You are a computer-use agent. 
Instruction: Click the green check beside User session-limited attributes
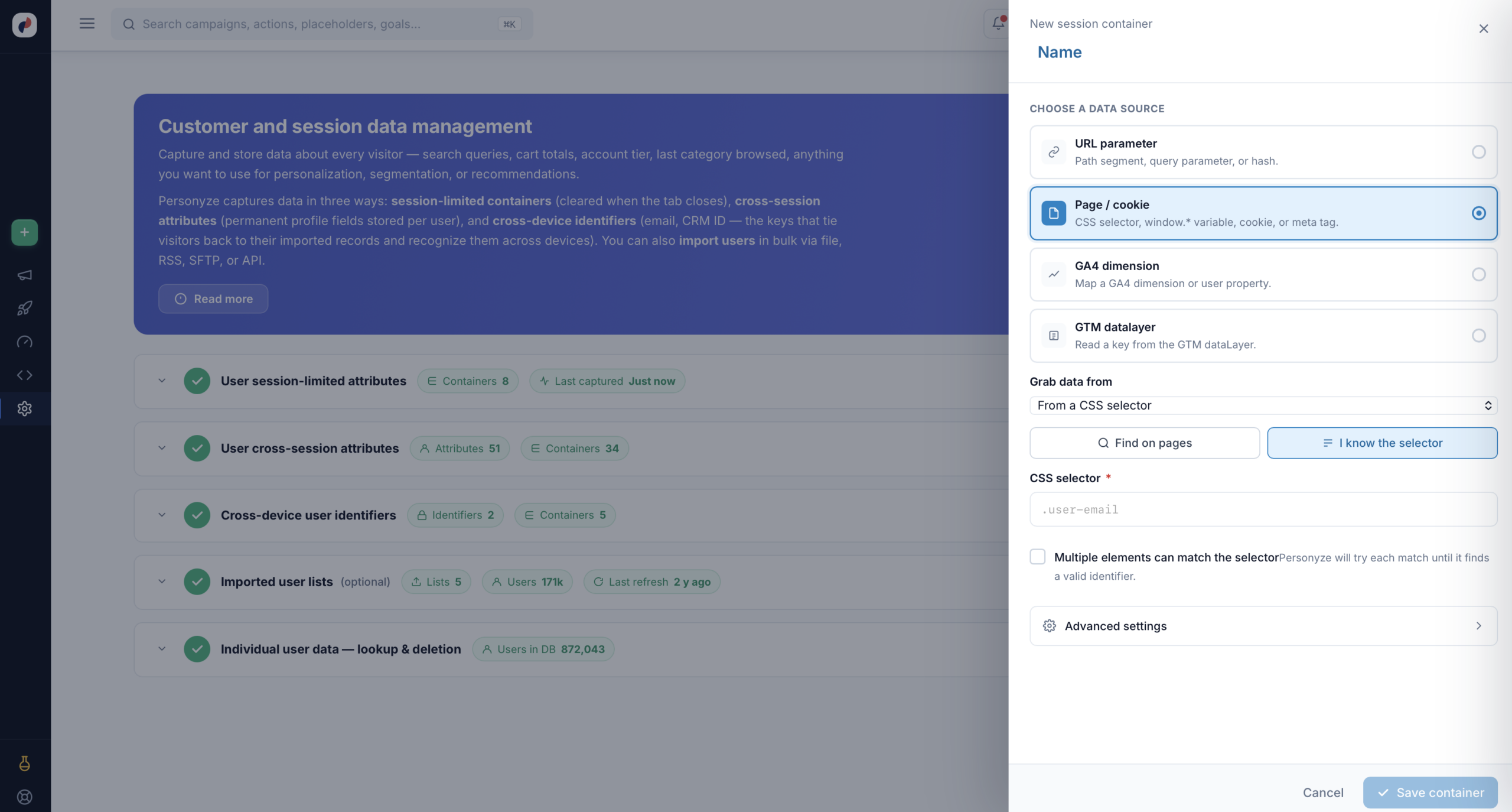[x=197, y=381]
